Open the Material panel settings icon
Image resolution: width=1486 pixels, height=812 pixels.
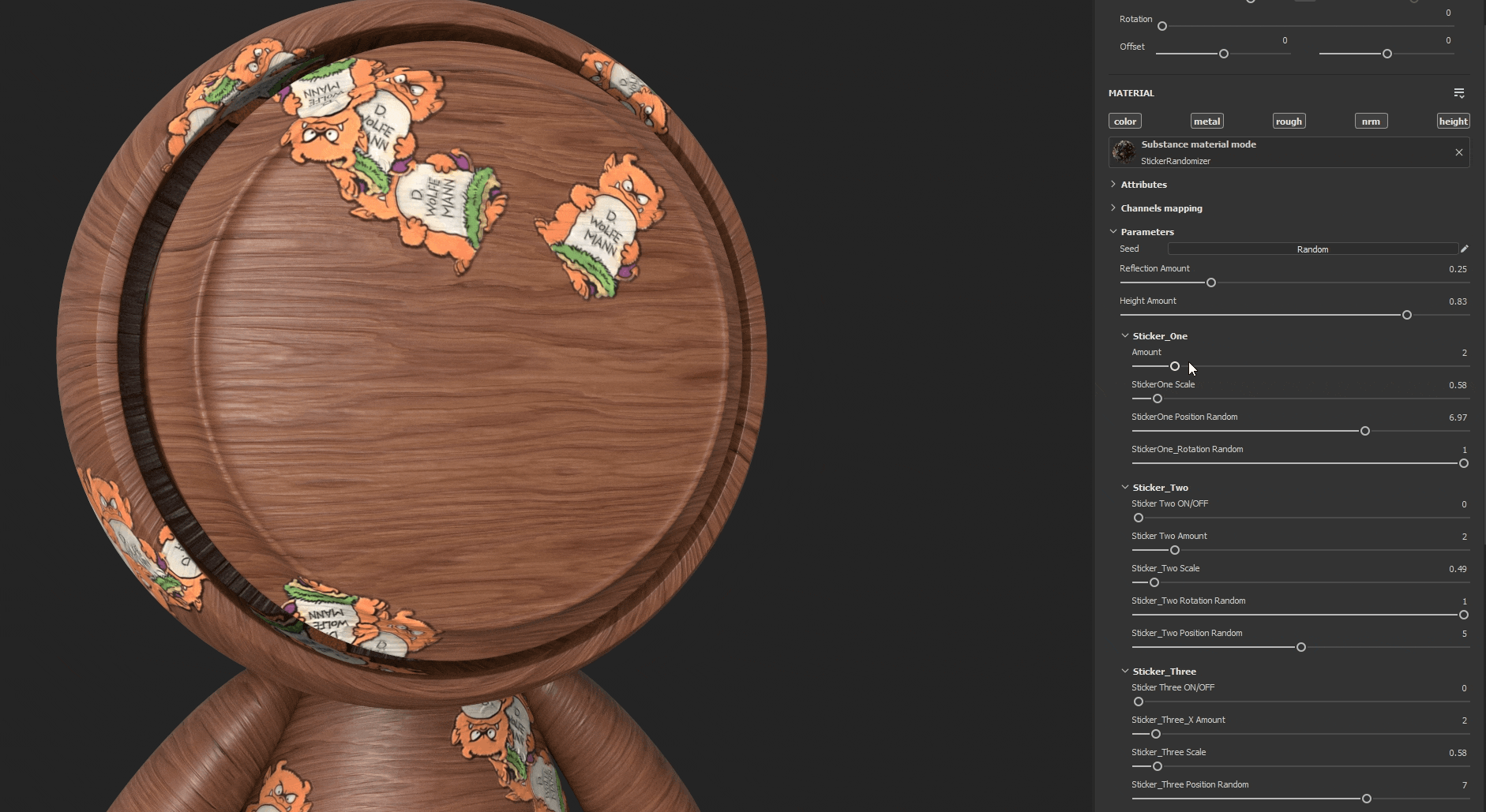coord(1459,93)
